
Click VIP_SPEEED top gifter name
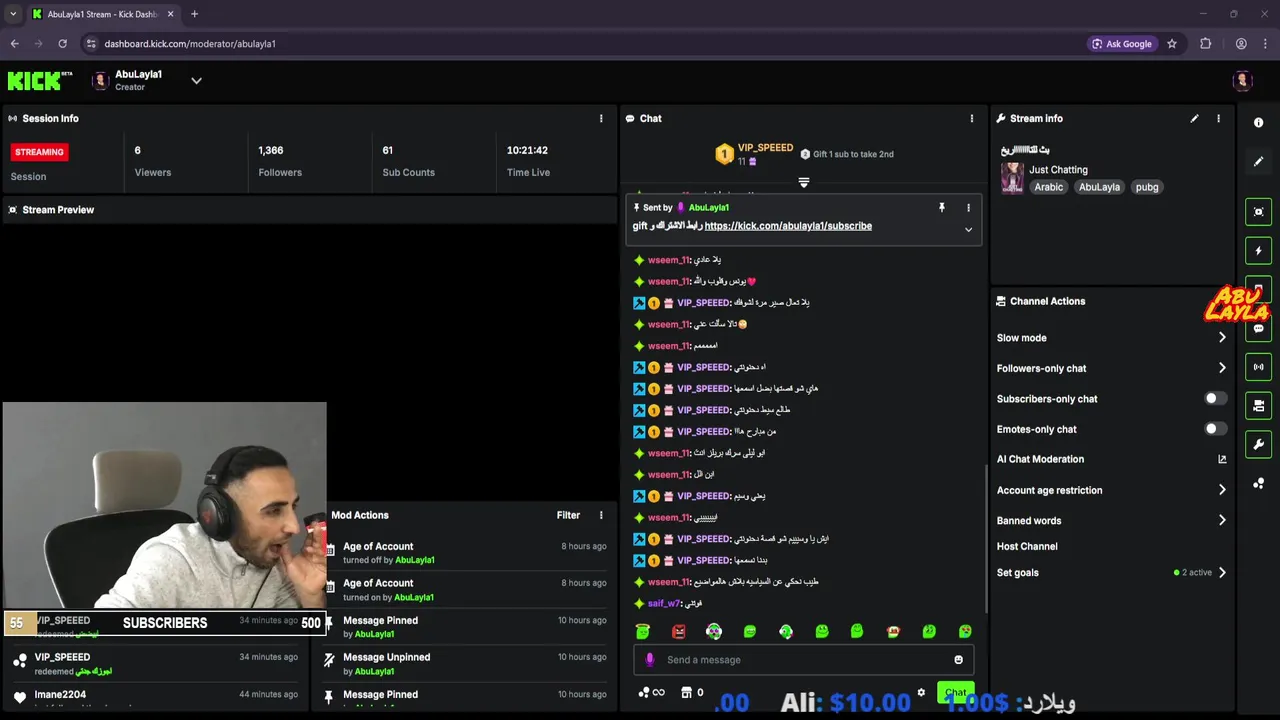[x=765, y=148]
